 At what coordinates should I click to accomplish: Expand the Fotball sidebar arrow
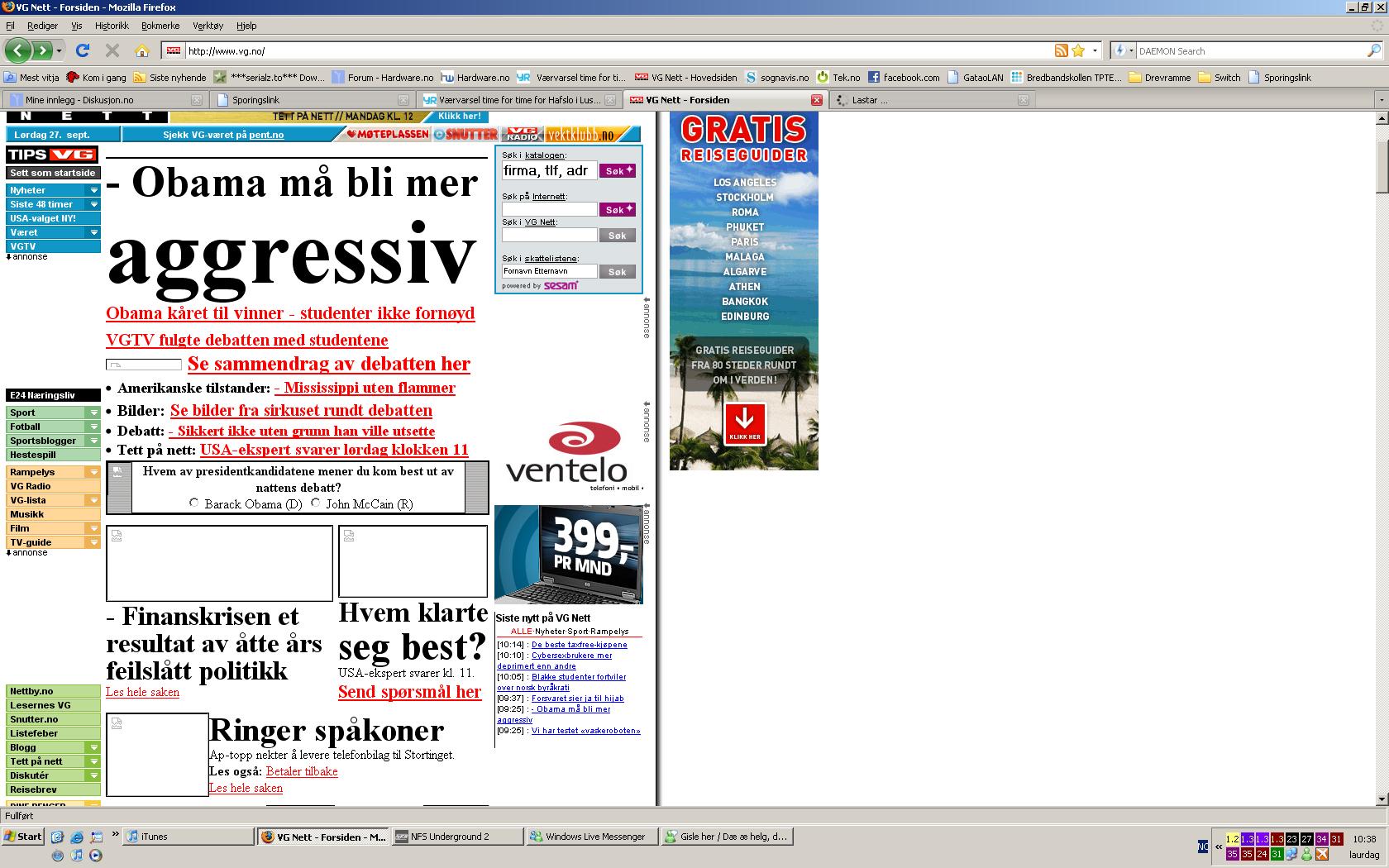[94, 427]
